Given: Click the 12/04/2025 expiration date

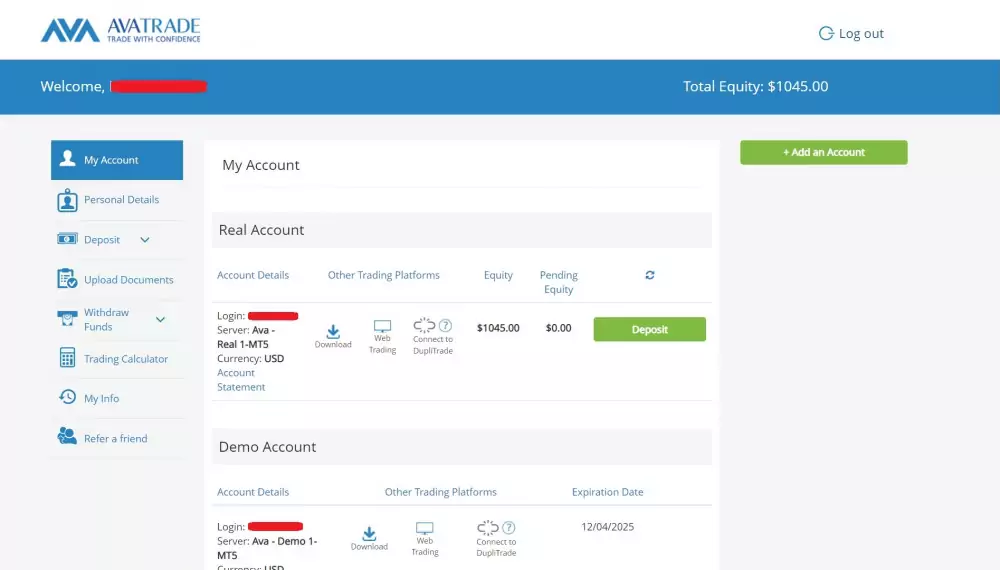Looking at the screenshot, I should (x=608, y=527).
